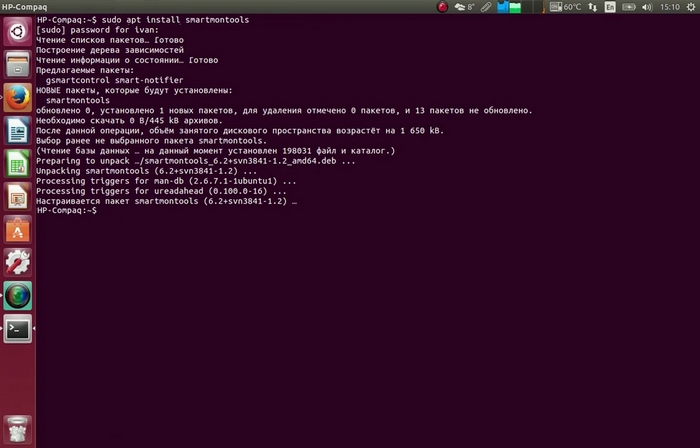Screen dimensions: 700x448
Task: Open Ubuntu Software Center
Action: [17, 229]
